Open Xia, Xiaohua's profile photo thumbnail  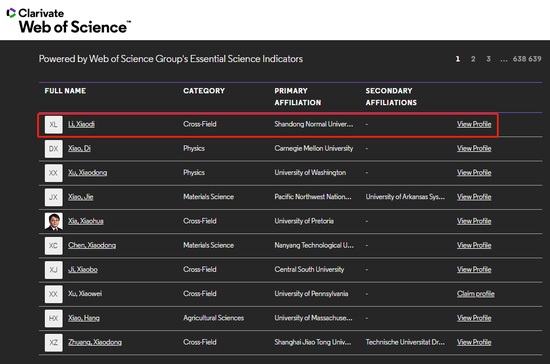(54, 221)
